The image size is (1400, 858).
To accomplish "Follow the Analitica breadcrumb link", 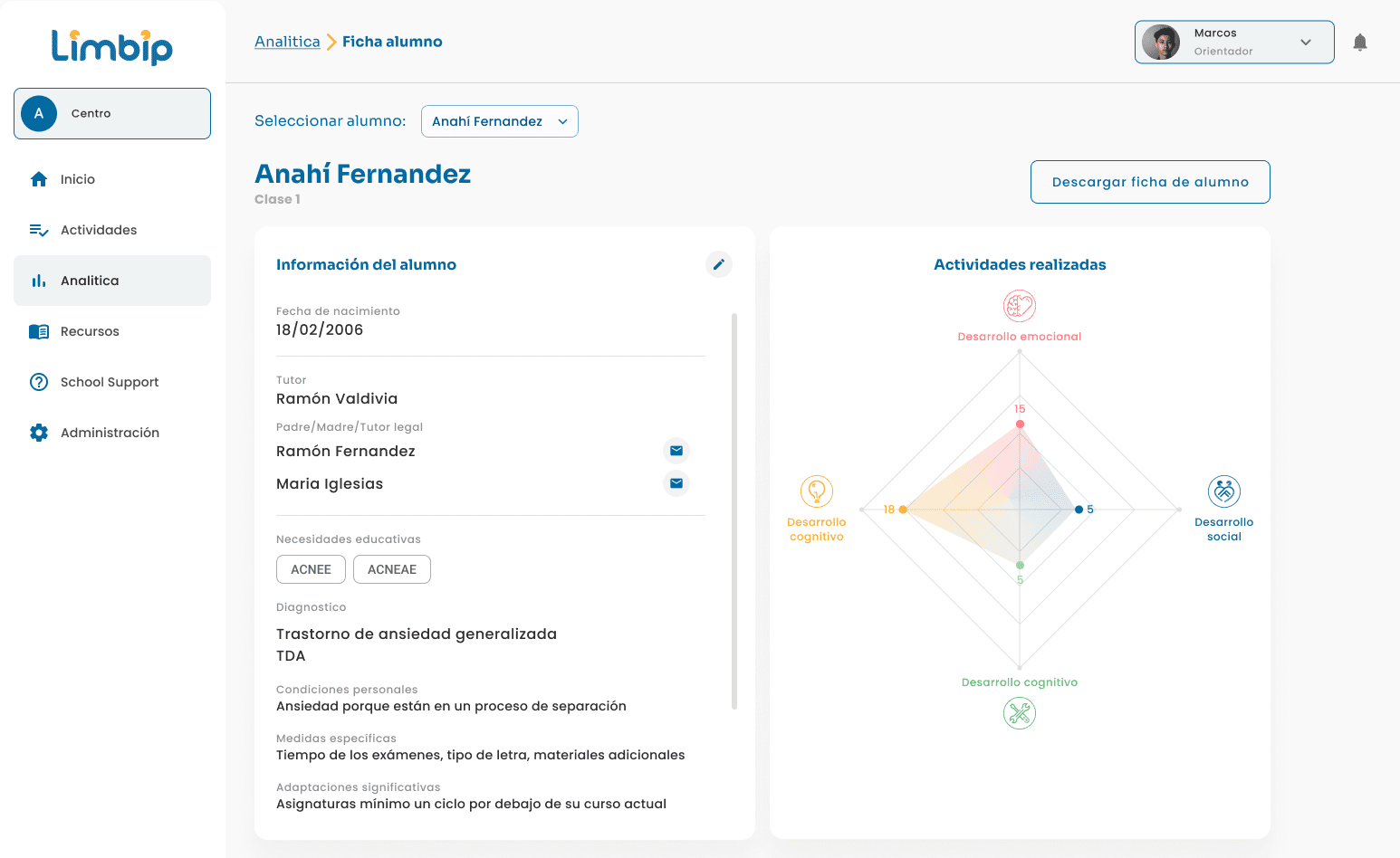I will [287, 42].
